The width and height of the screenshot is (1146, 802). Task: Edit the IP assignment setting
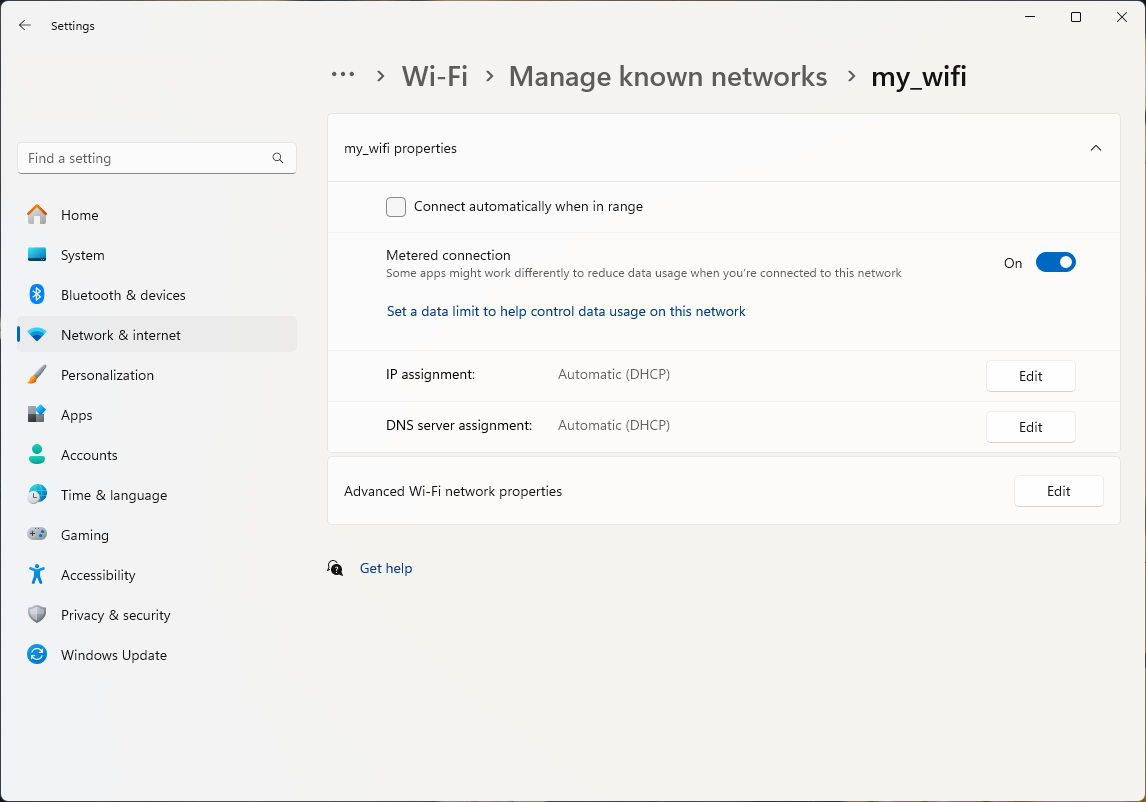(1030, 376)
